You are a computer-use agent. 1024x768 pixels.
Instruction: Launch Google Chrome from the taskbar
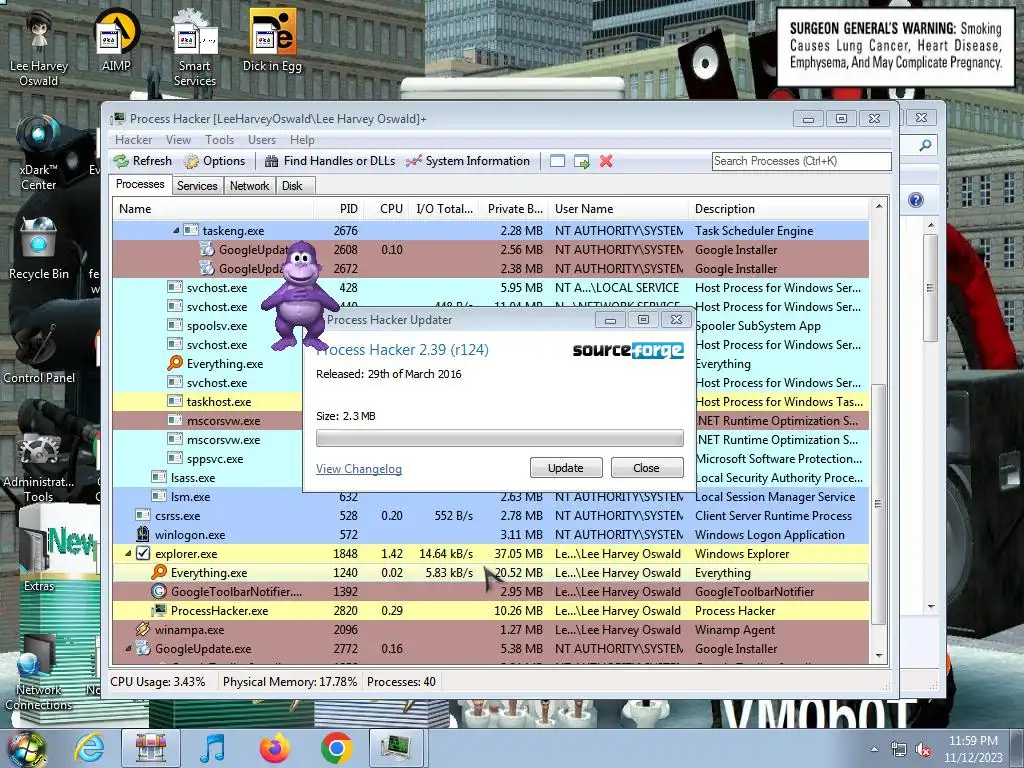pos(336,748)
